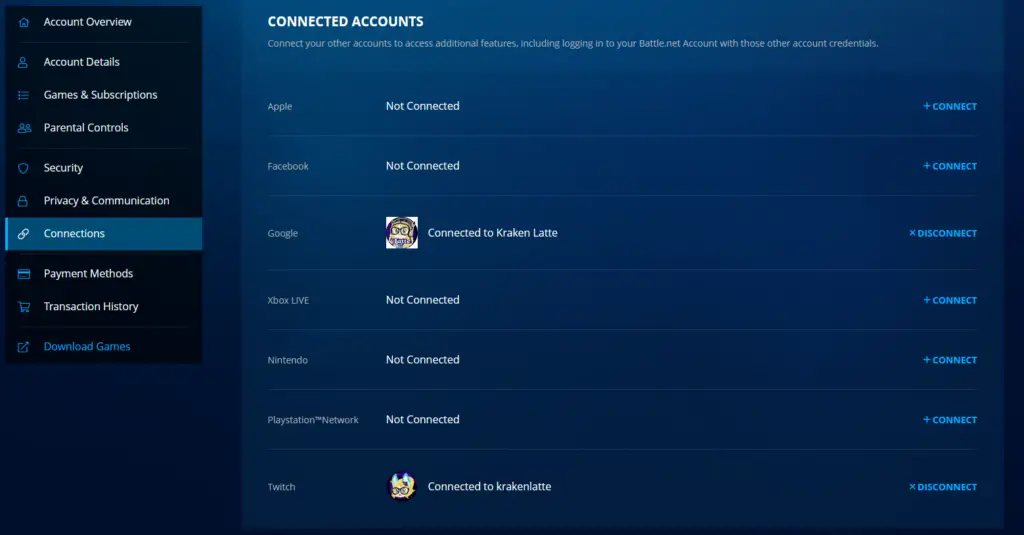Click 'Not Connected' status in Apple row
Image resolution: width=1024 pixels, height=535 pixels.
(x=423, y=106)
